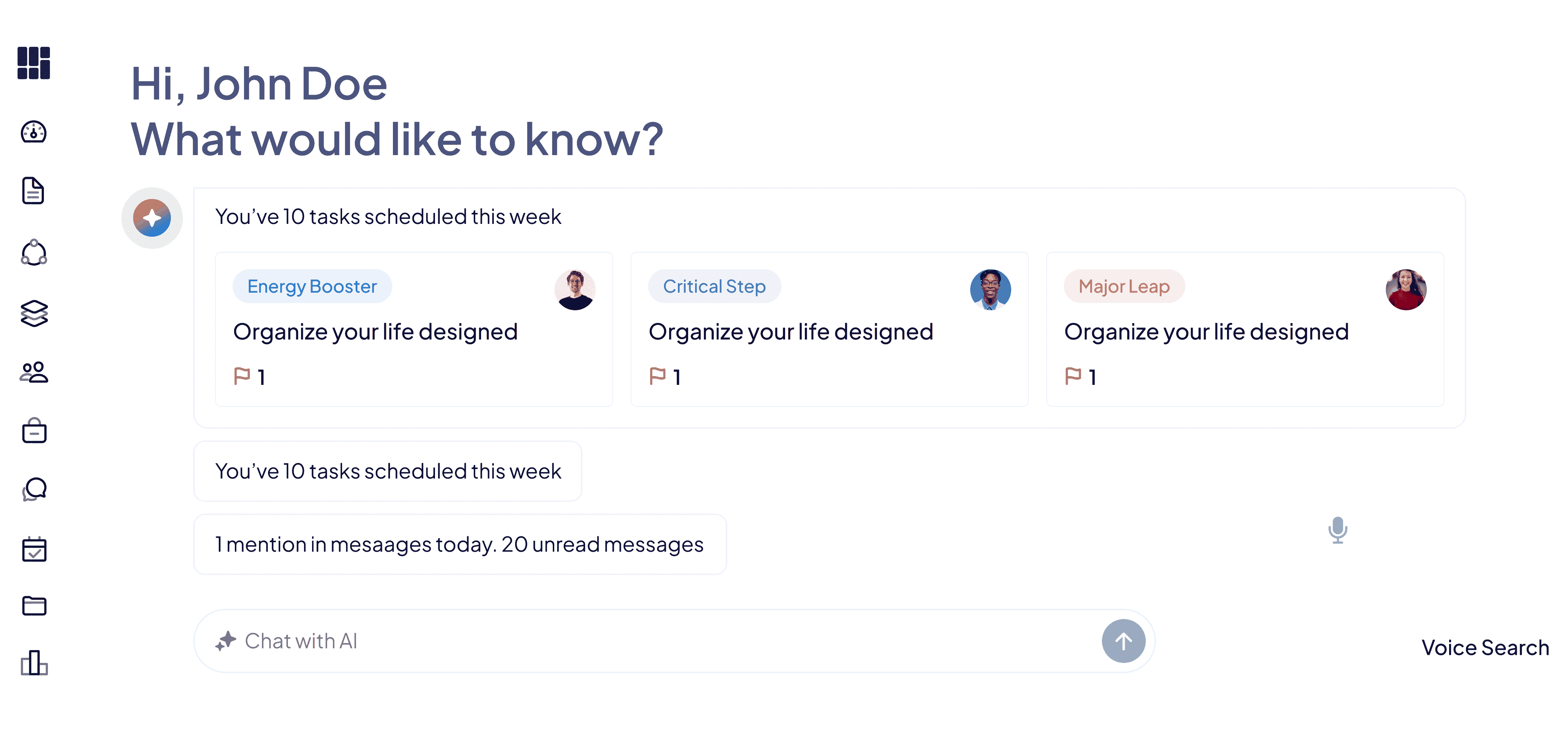Open the app logo grid icon
1568x739 pixels.
point(34,63)
